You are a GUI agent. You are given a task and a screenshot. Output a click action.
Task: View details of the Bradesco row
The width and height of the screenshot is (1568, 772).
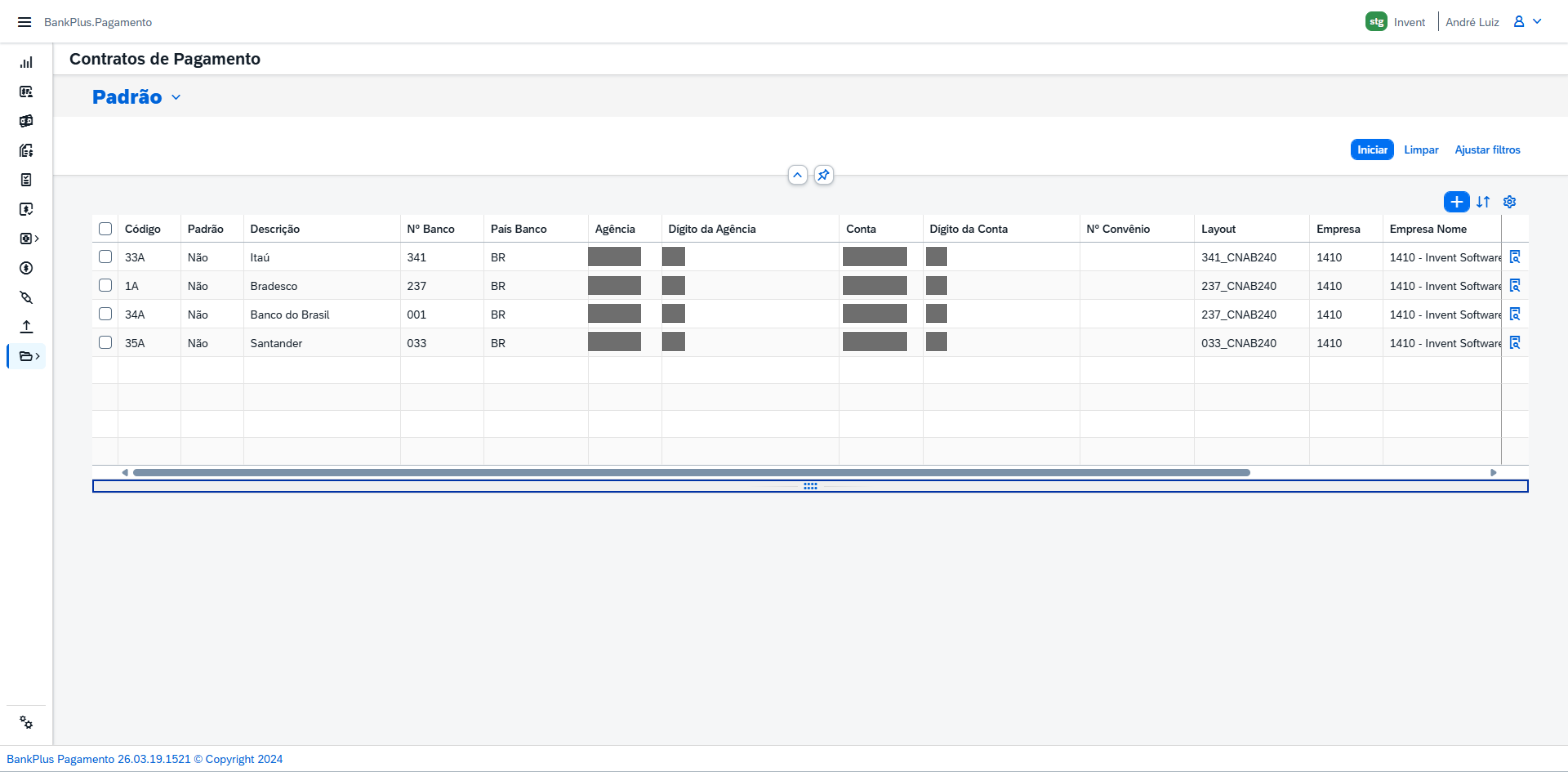click(1515, 285)
